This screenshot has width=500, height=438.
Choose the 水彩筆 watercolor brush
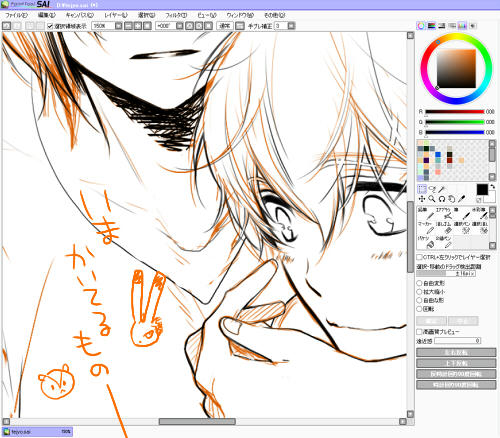(480, 213)
